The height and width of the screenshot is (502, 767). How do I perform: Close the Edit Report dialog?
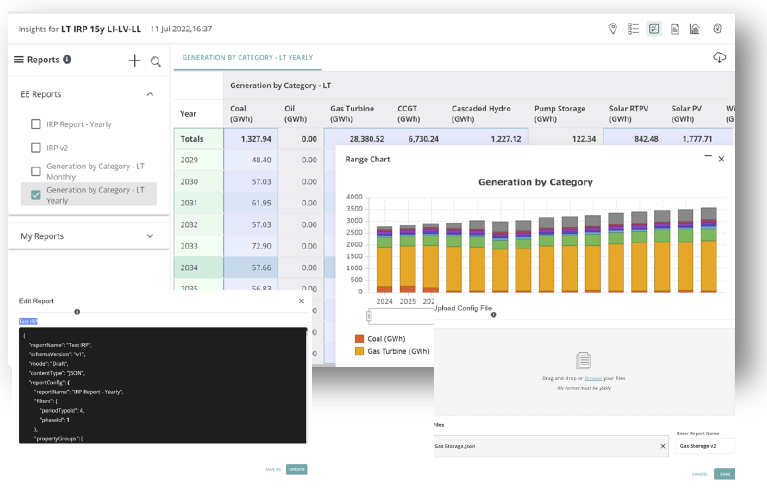(x=301, y=301)
